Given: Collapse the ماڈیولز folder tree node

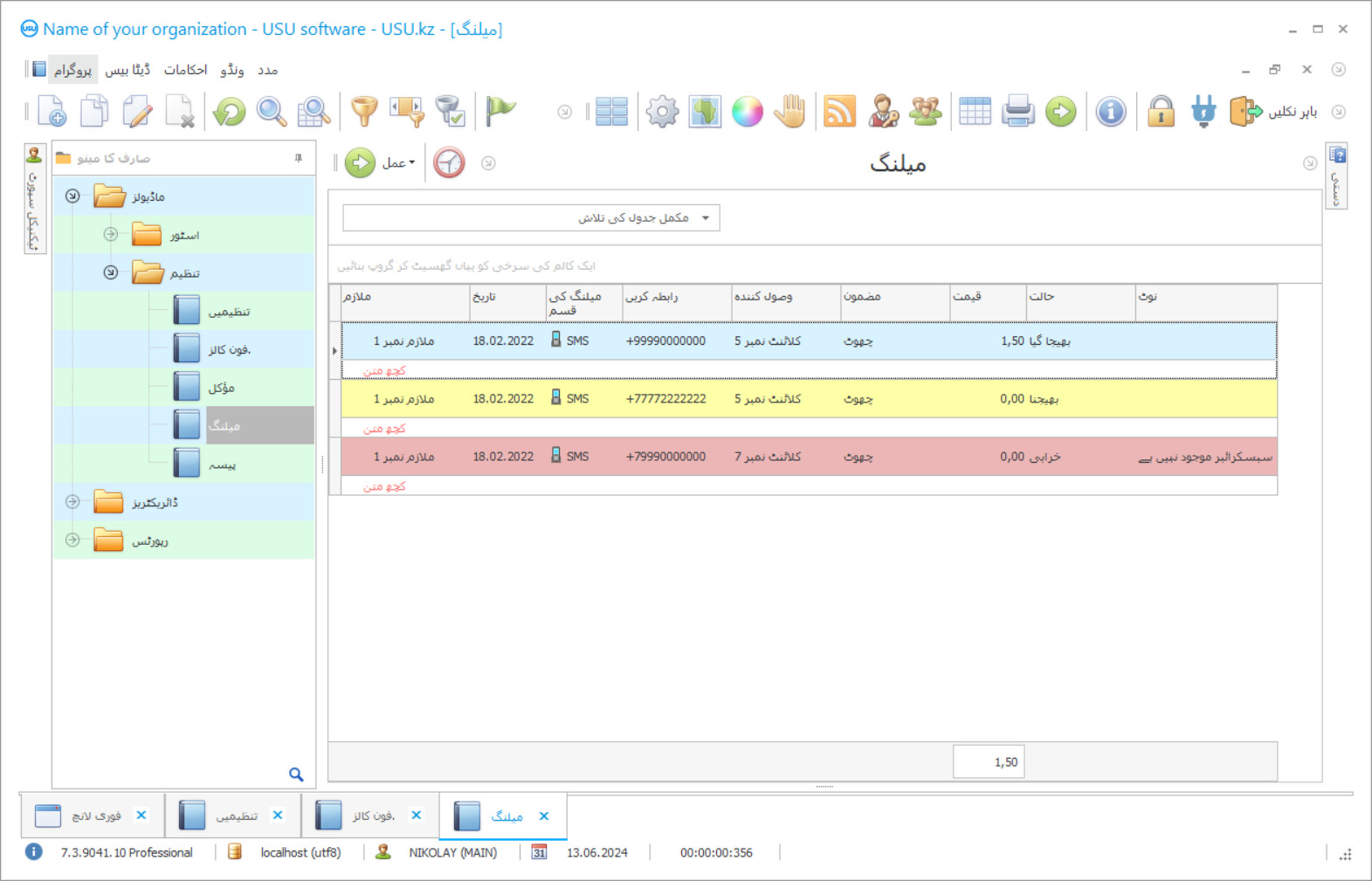Looking at the screenshot, I should pyautogui.click(x=72, y=196).
